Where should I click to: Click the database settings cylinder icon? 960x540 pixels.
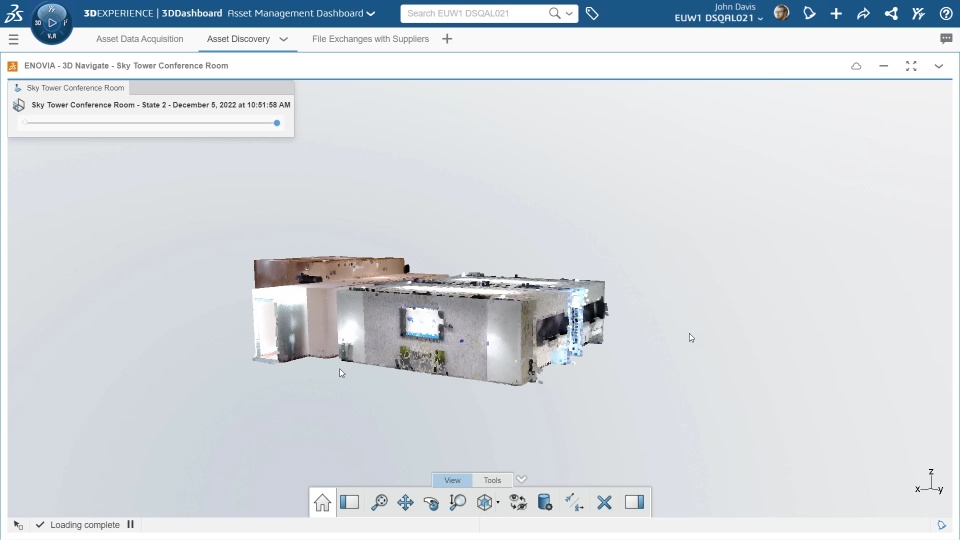(x=545, y=503)
